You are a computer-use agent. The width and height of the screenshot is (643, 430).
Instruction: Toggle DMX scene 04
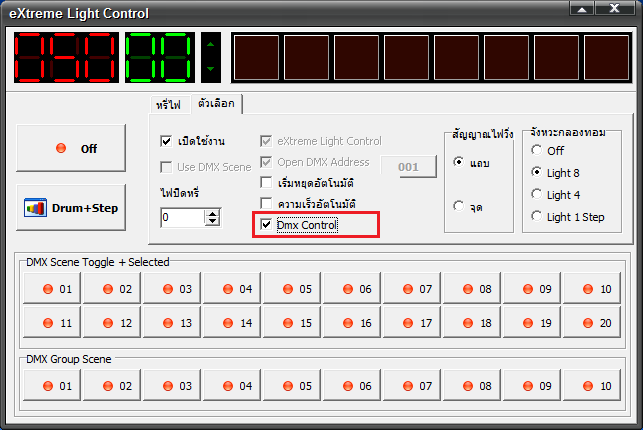click(x=232, y=289)
